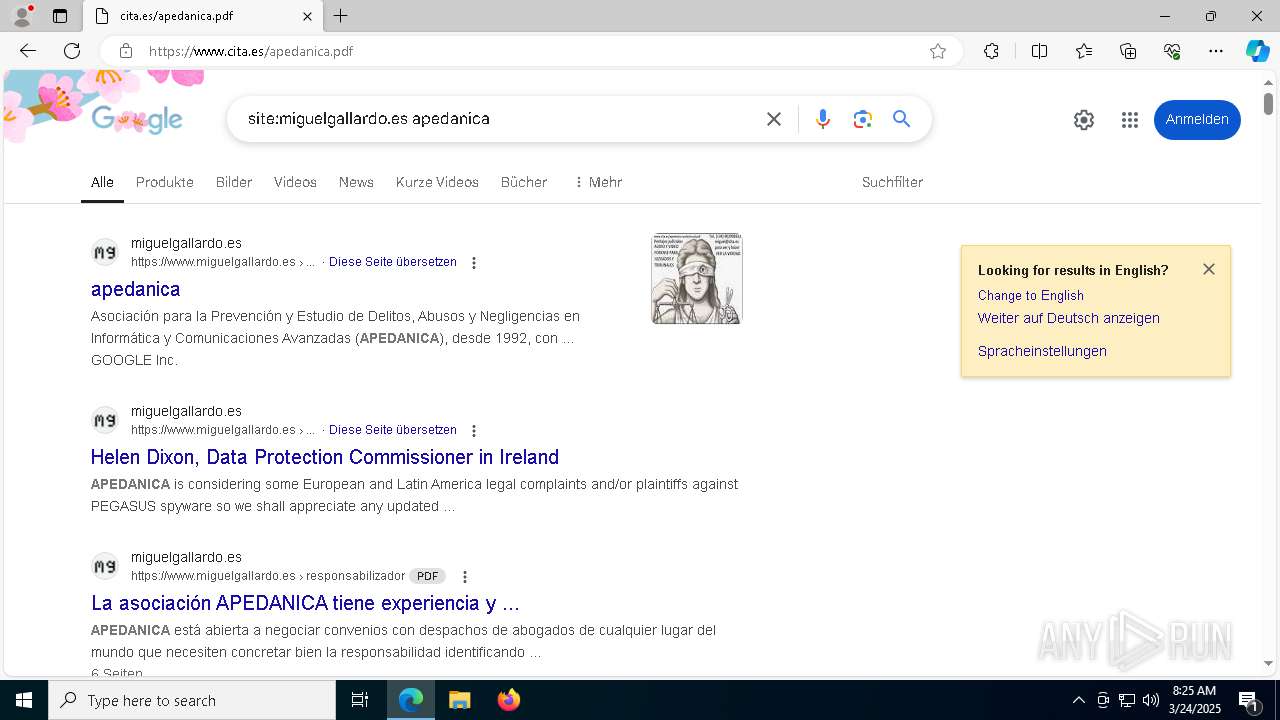This screenshot has width=1280, height=720.
Task: Refresh the current page
Action: pos(72,51)
